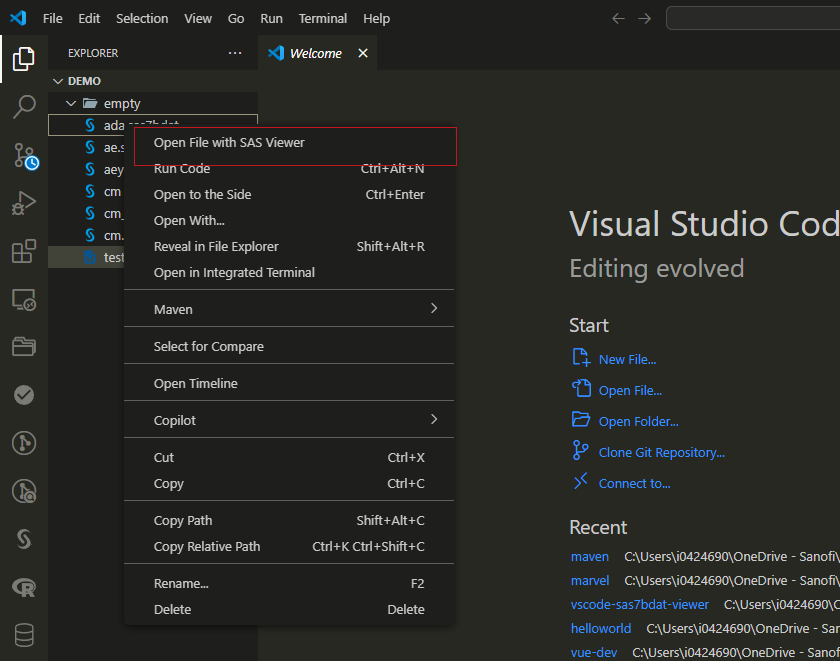Close the Welcome tab

[x=363, y=53]
